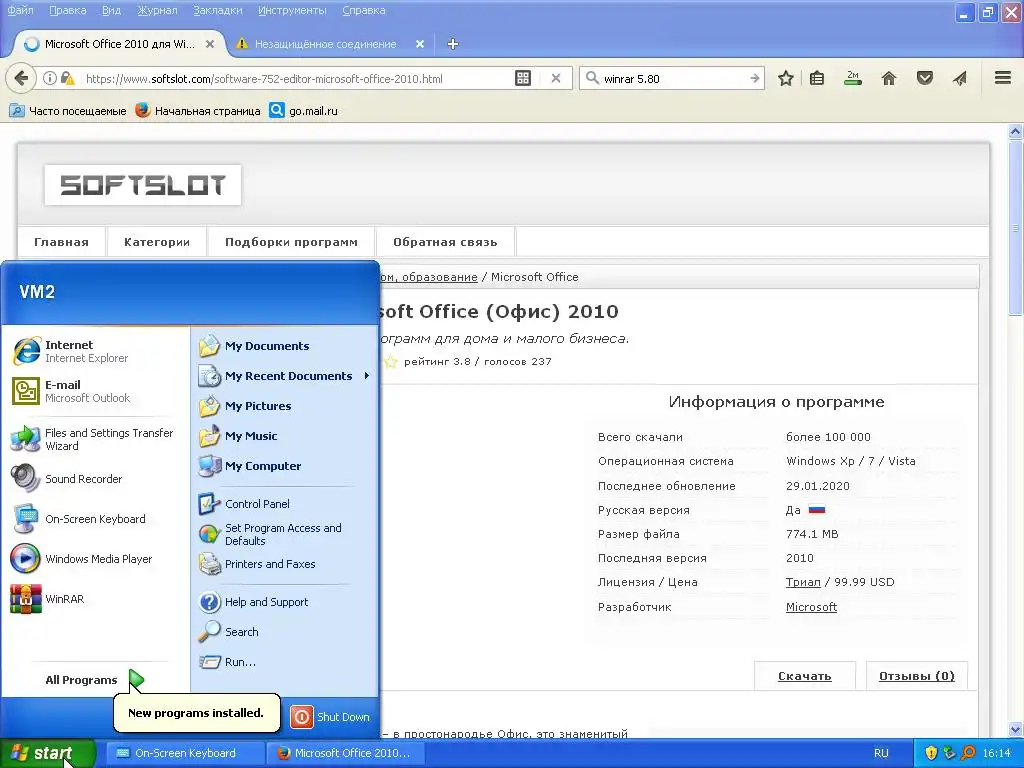1024x768 pixels.
Task: Click the address bar URL field
Action: [x=294, y=78]
